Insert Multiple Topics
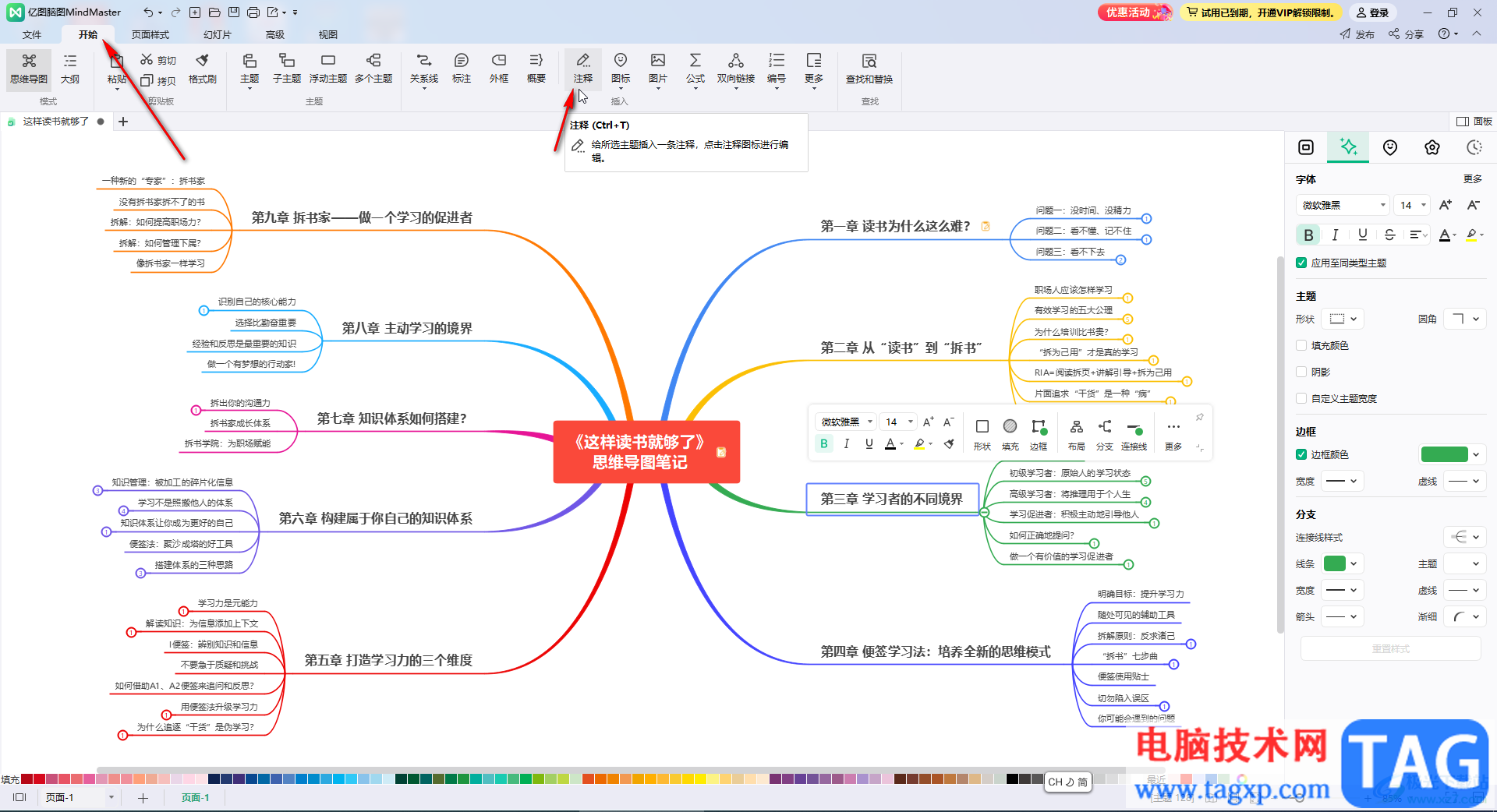The width and height of the screenshot is (1497, 812). (373, 69)
